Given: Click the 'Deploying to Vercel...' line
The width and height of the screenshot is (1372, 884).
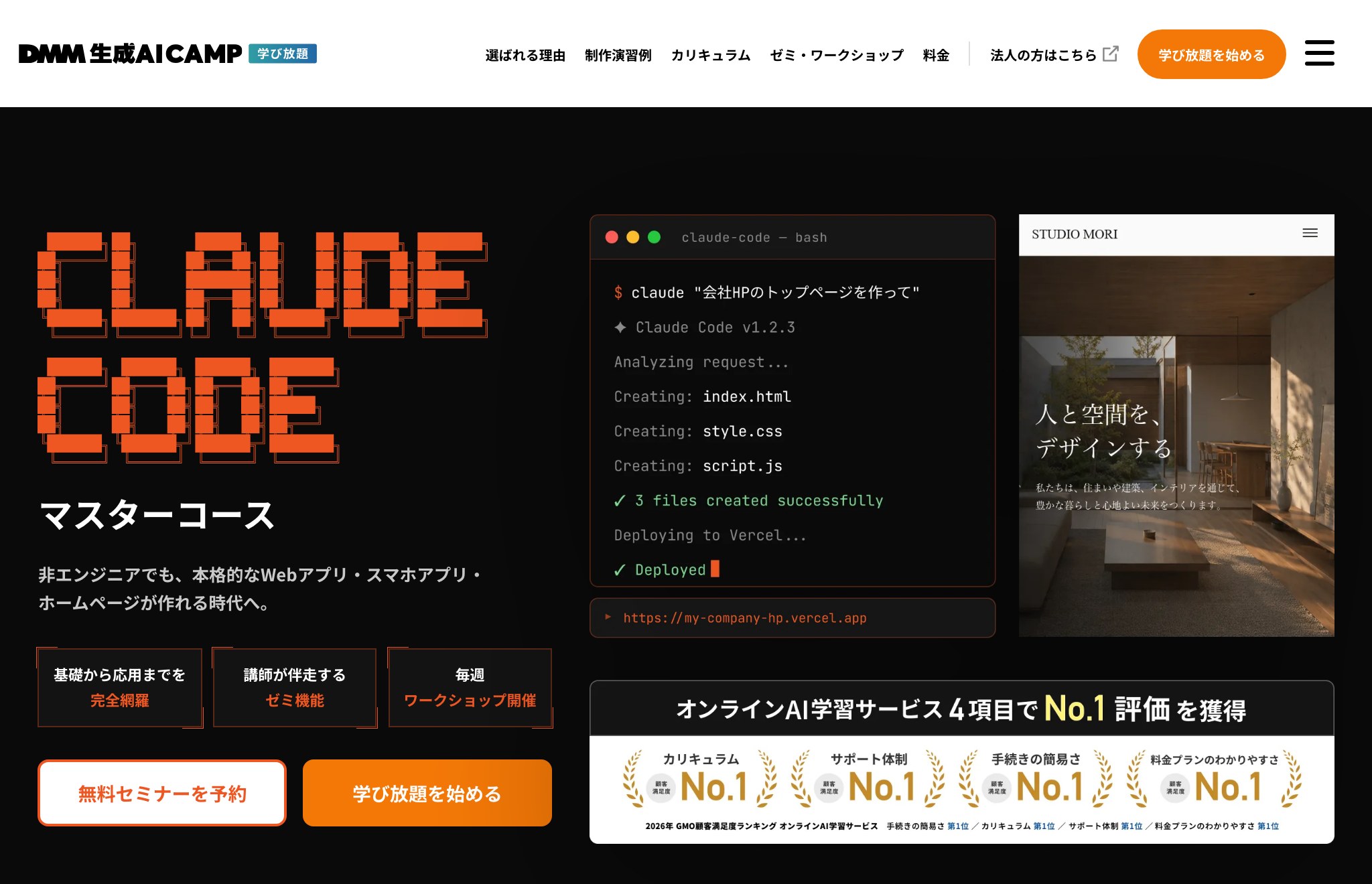Looking at the screenshot, I should point(710,535).
